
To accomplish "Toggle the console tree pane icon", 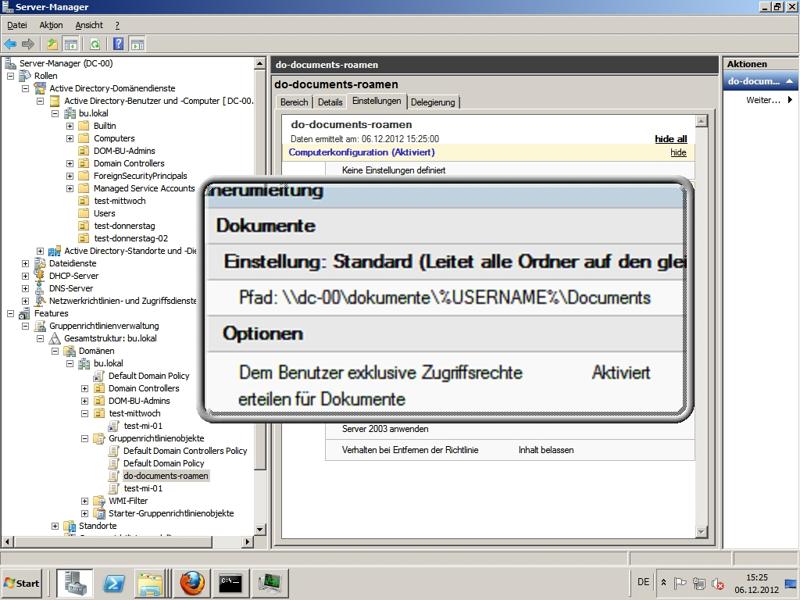I will pyautogui.click(x=71, y=44).
